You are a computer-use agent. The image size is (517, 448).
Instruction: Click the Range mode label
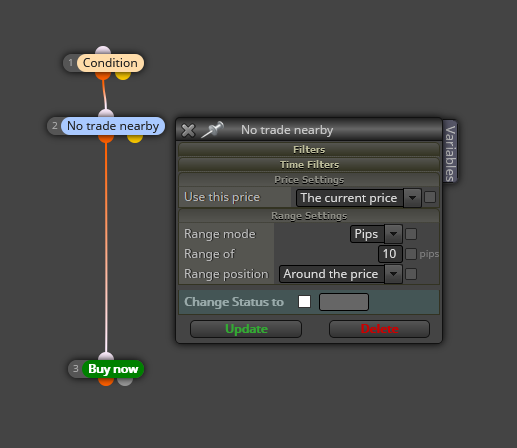click(x=220, y=234)
